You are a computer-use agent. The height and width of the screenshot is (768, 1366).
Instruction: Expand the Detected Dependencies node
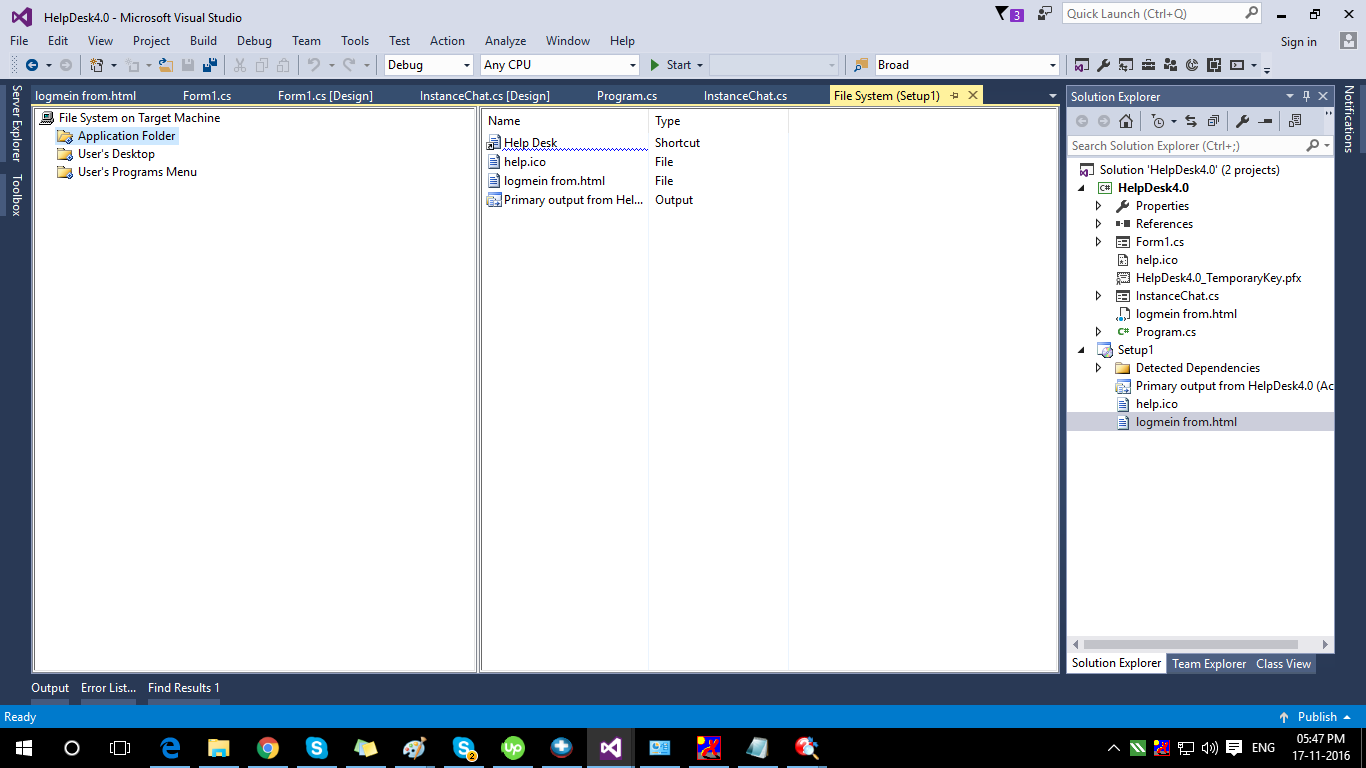(1099, 368)
